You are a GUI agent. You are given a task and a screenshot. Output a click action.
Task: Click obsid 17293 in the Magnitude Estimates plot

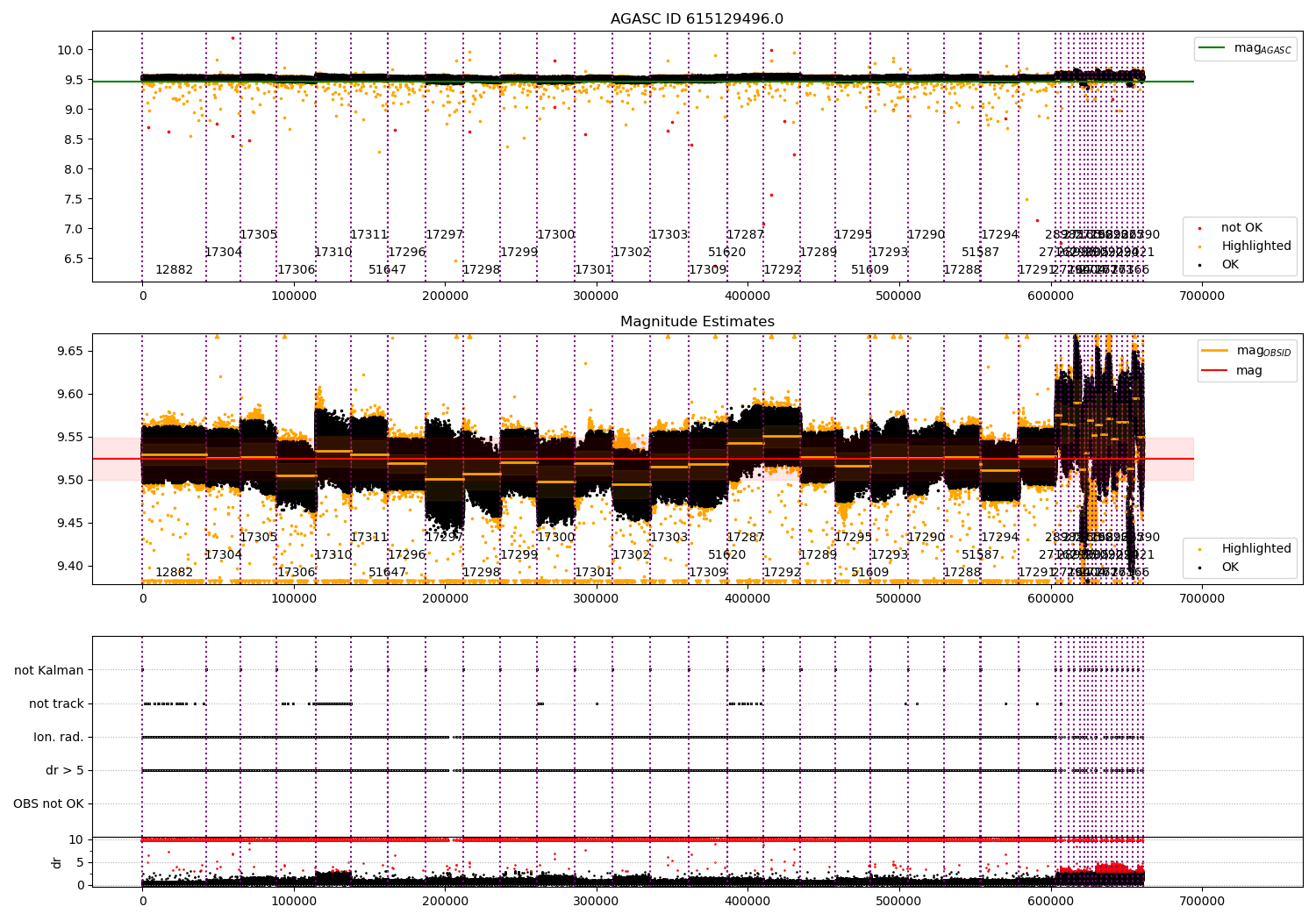(889, 555)
